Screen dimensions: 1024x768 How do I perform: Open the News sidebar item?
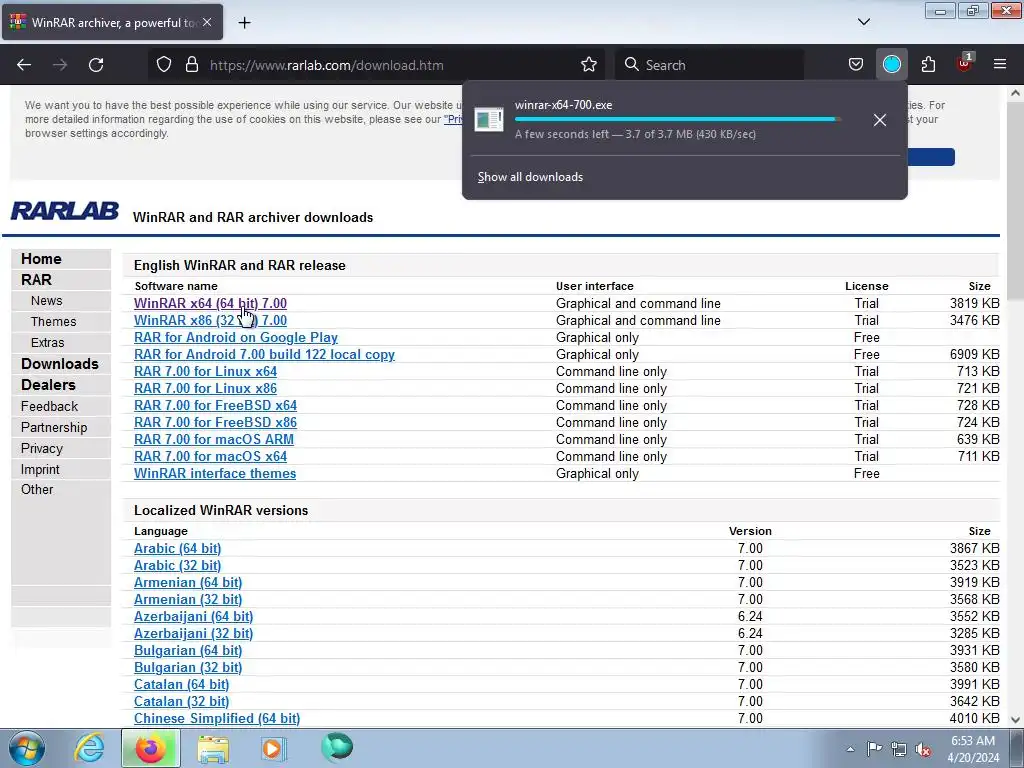(x=46, y=300)
